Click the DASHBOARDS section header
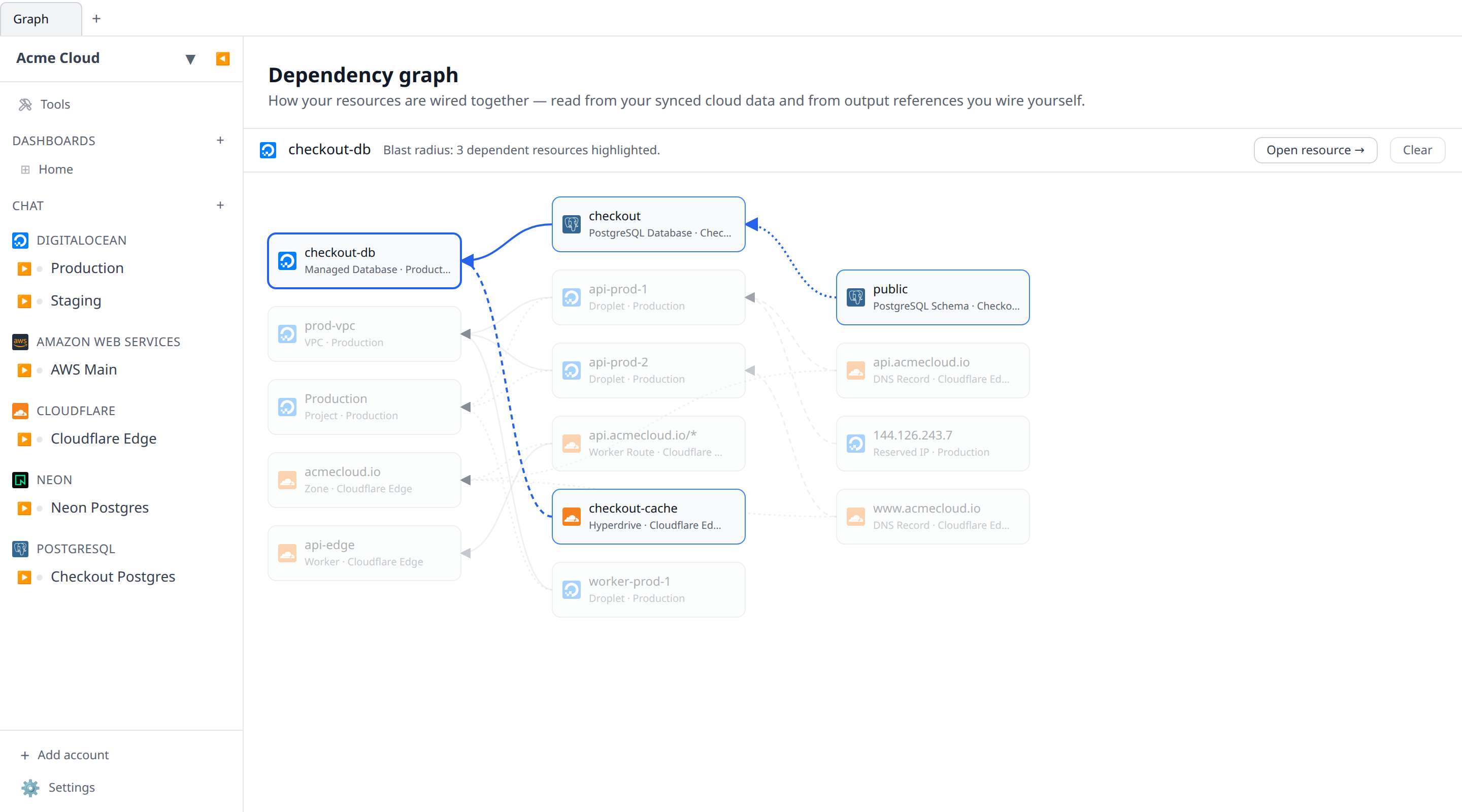Screen dimensions: 1462x812 54,141
